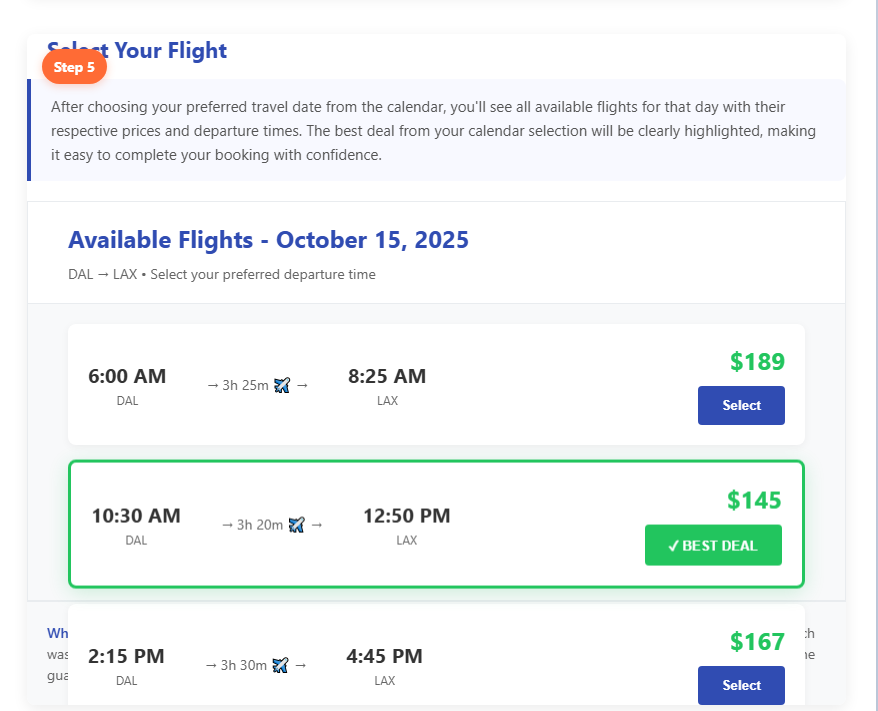
Task: Click the $167 price label
Action: [x=757, y=641]
